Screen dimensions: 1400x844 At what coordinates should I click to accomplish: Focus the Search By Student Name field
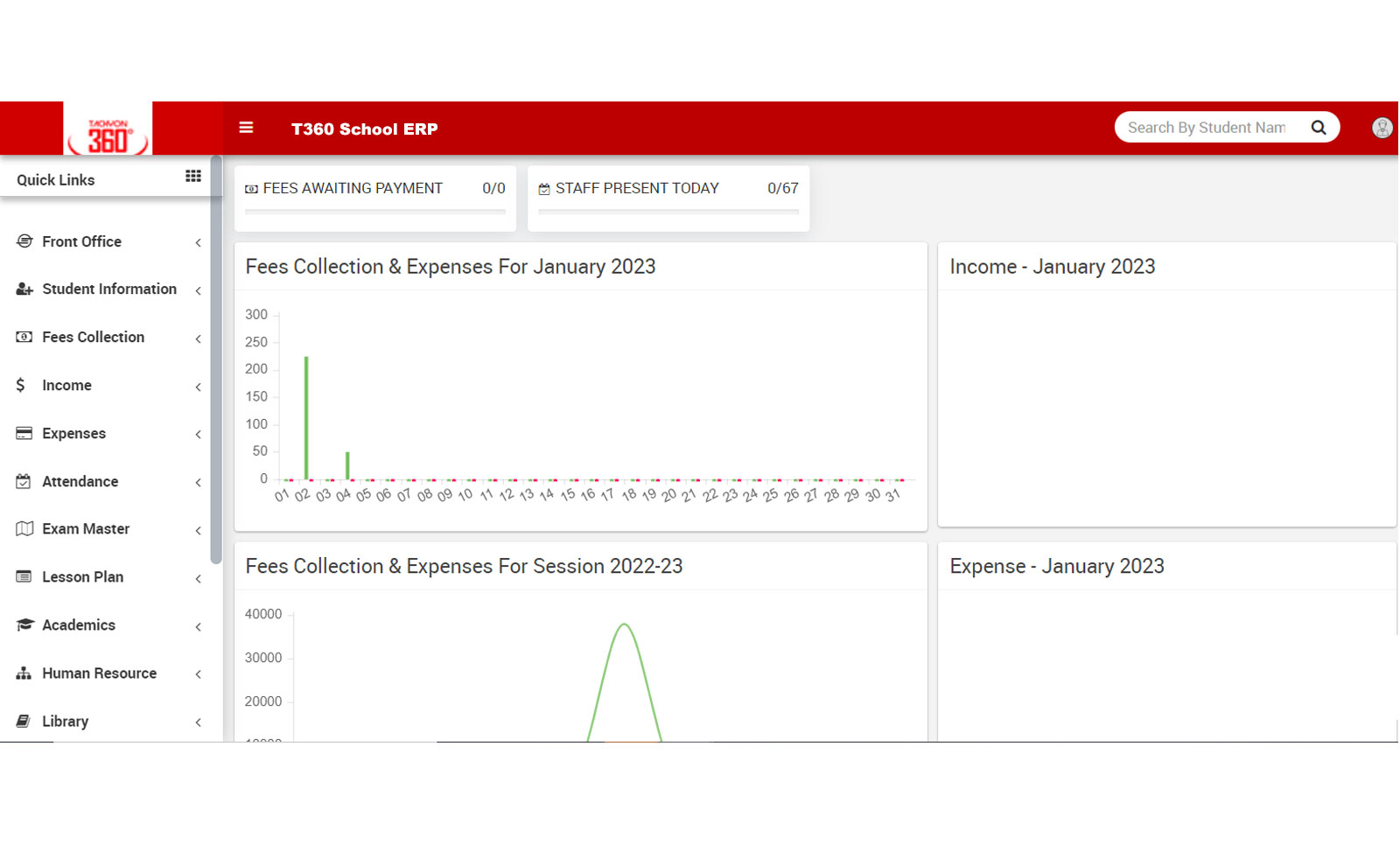point(1206,128)
